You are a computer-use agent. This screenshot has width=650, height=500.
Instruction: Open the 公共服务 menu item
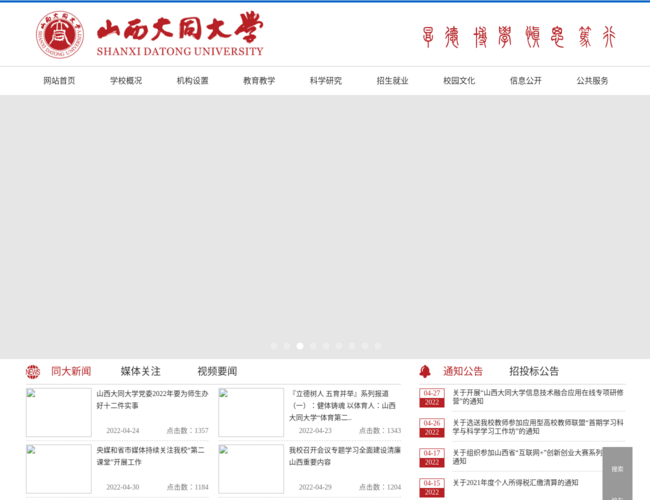(x=592, y=81)
